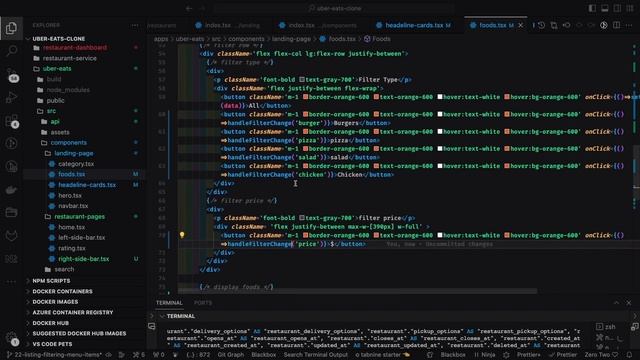This screenshot has height=360, width=640.
Task: Open Explorer's more actions ellipsis
Action: click(135, 25)
